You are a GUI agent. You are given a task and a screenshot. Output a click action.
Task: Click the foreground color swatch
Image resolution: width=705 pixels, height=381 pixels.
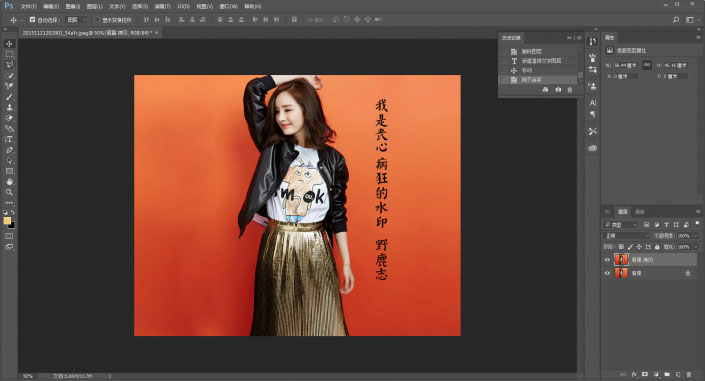[7, 221]
